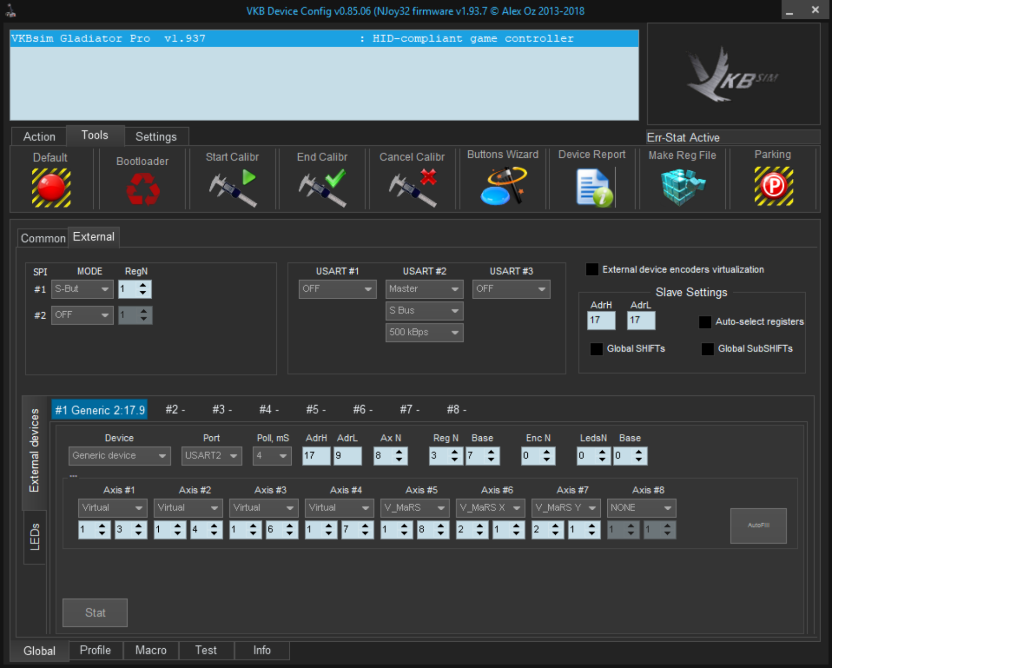
Task: Launch the Bootloader icon
Action: pos(142,188)
